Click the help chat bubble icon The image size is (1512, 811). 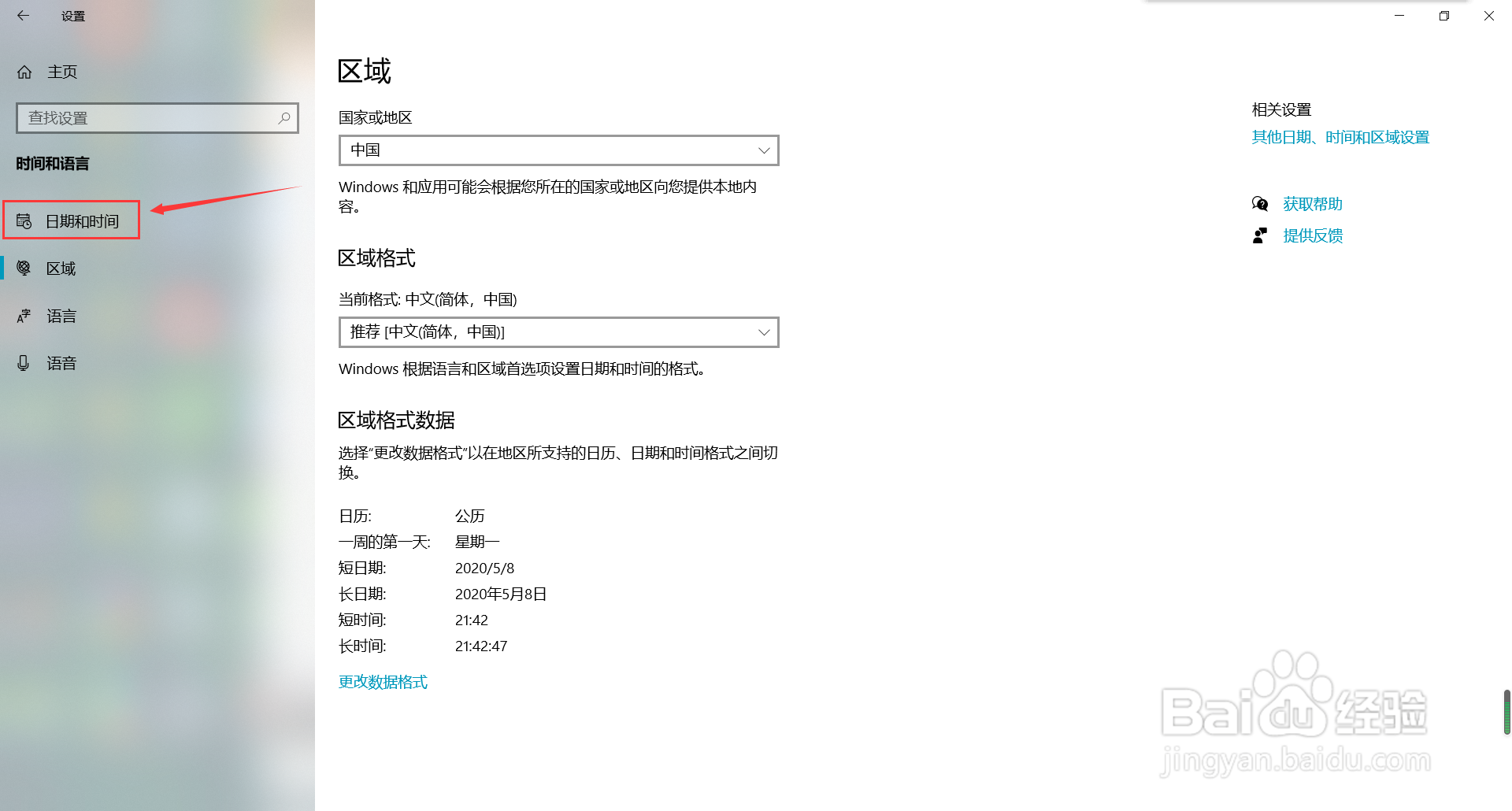(1260, 204)
